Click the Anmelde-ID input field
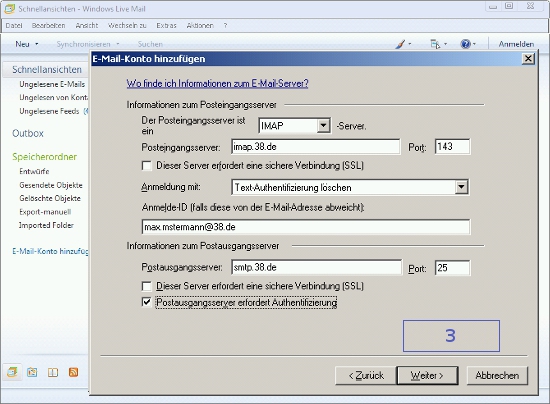This screenshot has height=404, width=550. click(x=306, y=227)
